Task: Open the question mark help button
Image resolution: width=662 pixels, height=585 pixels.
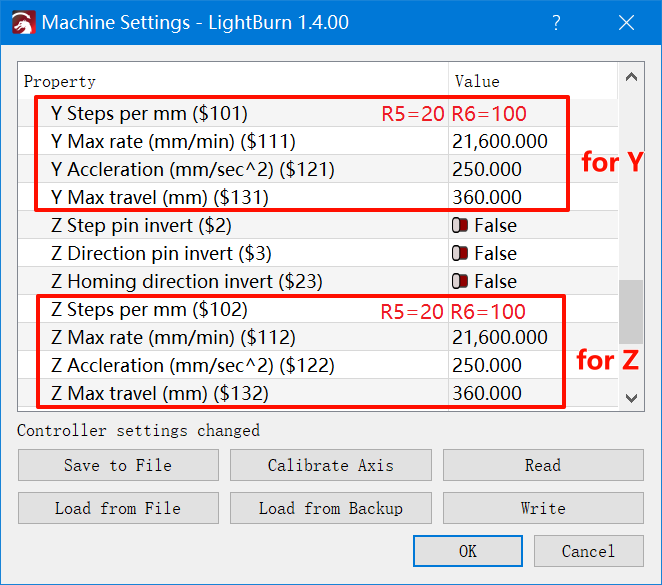Action: tap(556, 22)
